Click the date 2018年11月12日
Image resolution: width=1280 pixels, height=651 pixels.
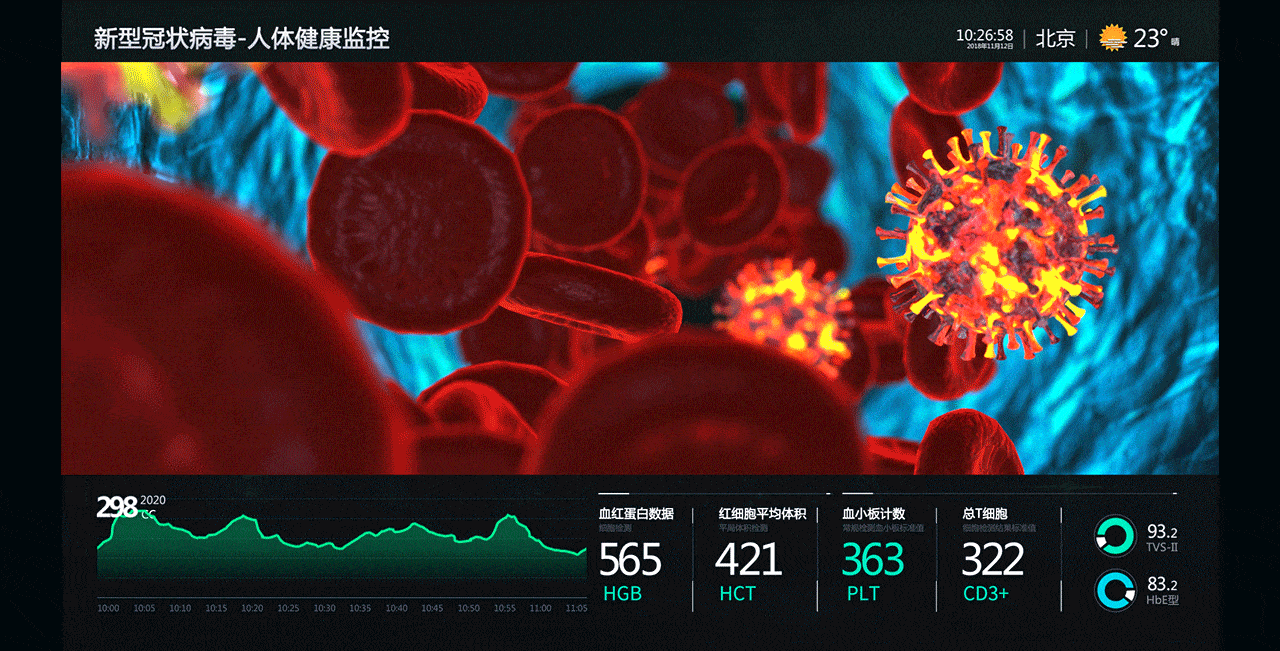[x=992, y=46]
